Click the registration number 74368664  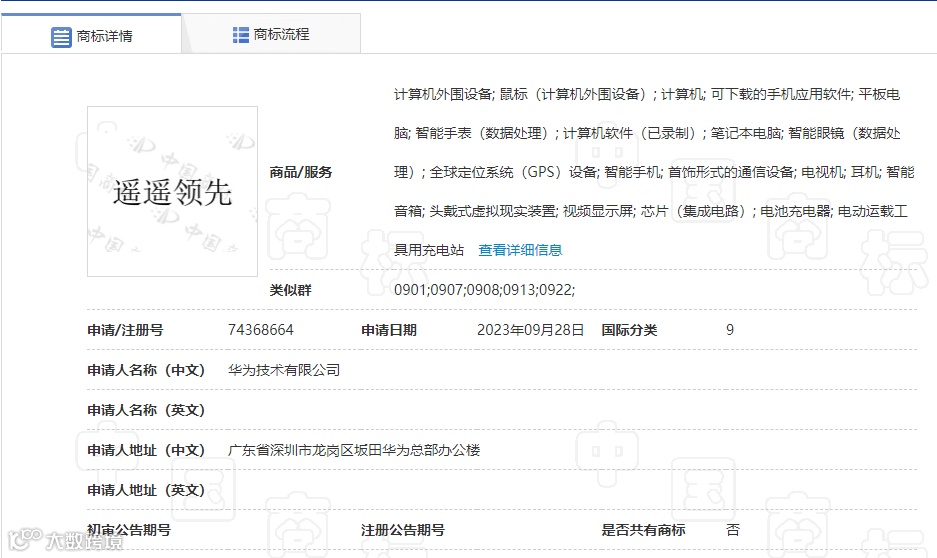pyautogui.click(x=261, y=330)
